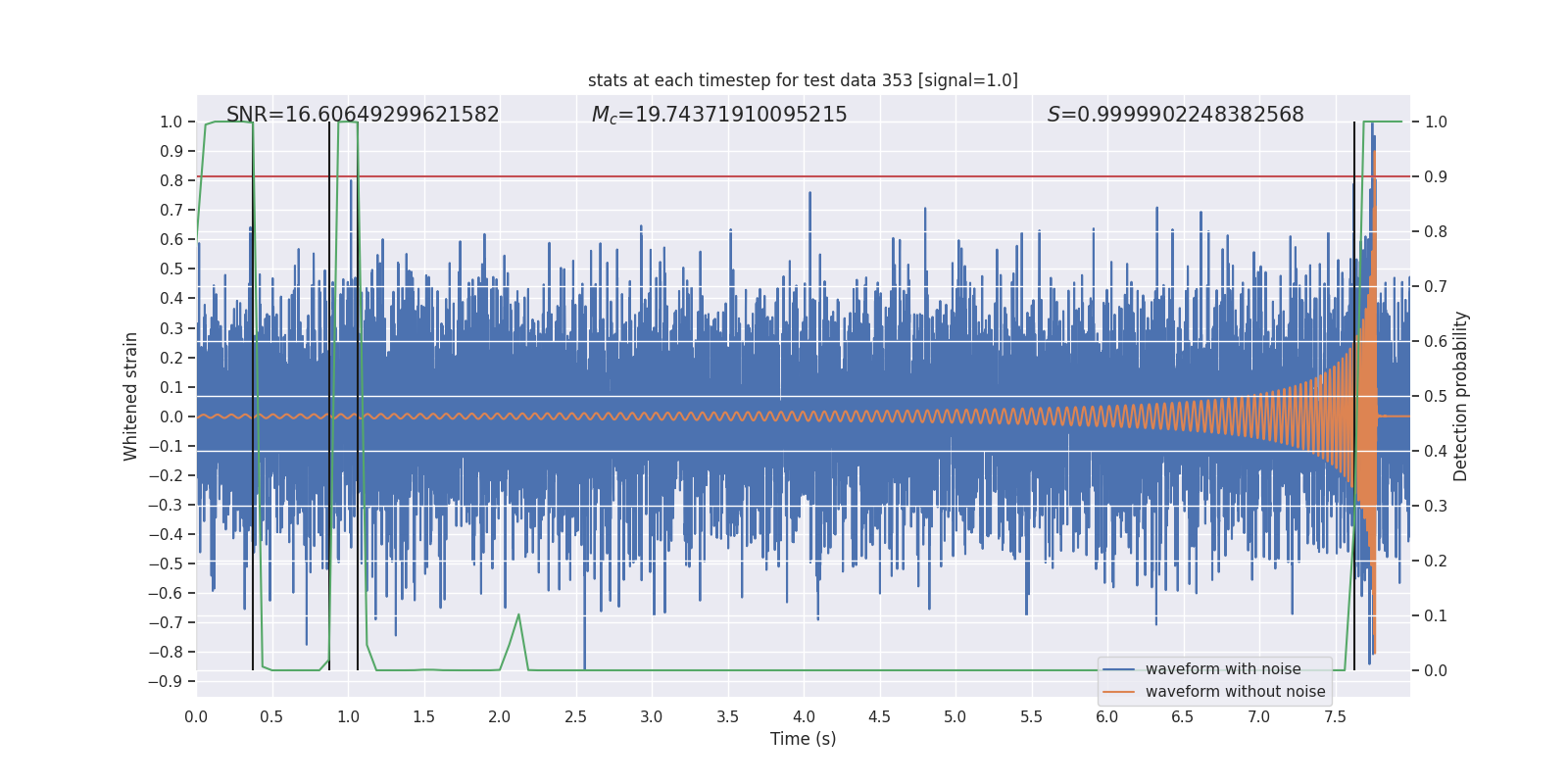Click the 0.5 tick on the Detection probability axis

point(1436,396)
